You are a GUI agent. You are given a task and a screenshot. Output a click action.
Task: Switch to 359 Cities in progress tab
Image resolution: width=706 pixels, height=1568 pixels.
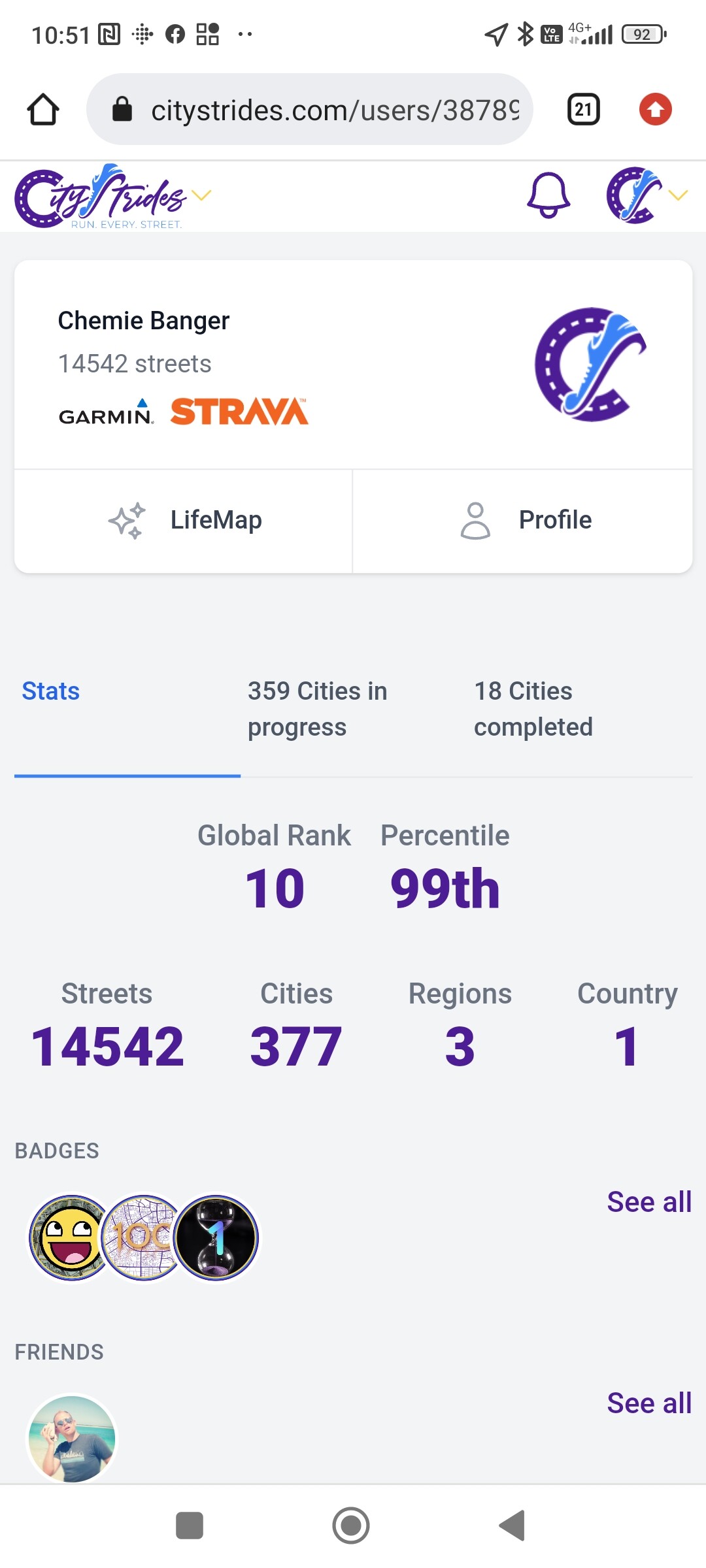(318, 709)
